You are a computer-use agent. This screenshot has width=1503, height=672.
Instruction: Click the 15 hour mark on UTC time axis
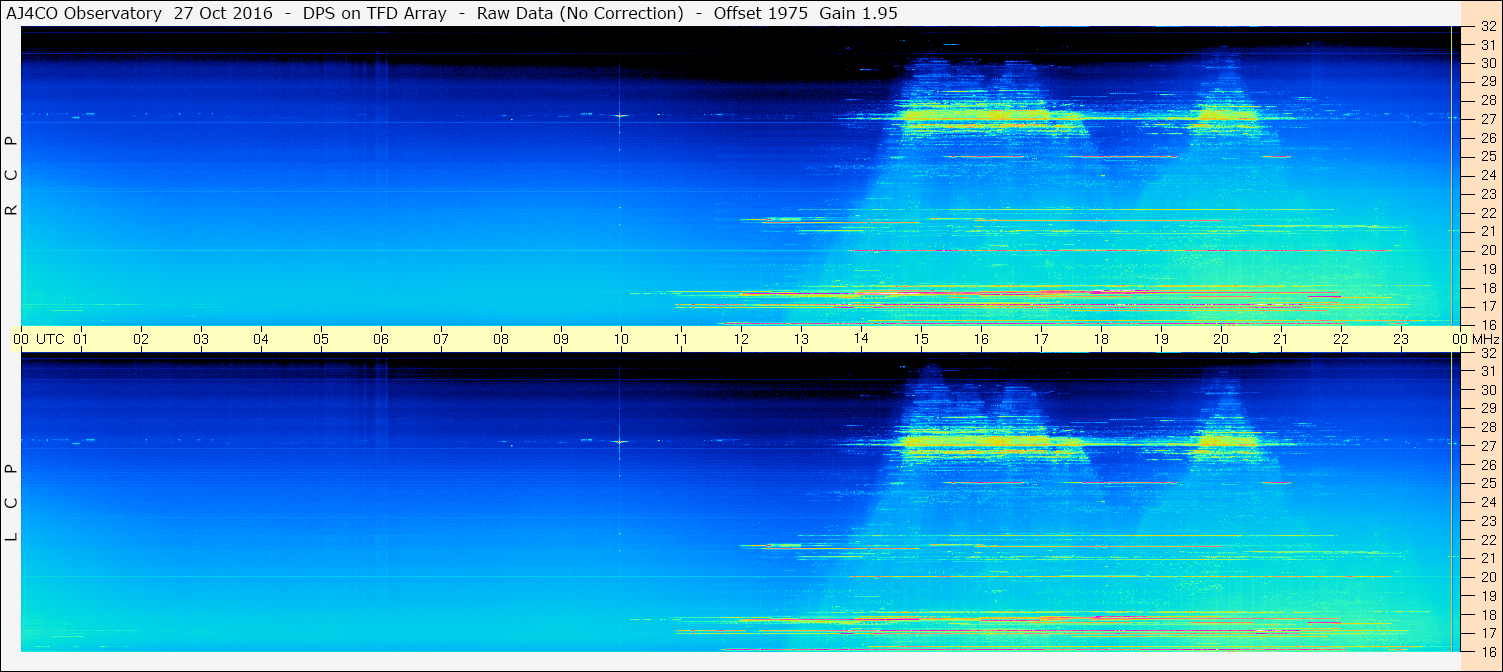(921, 339)
